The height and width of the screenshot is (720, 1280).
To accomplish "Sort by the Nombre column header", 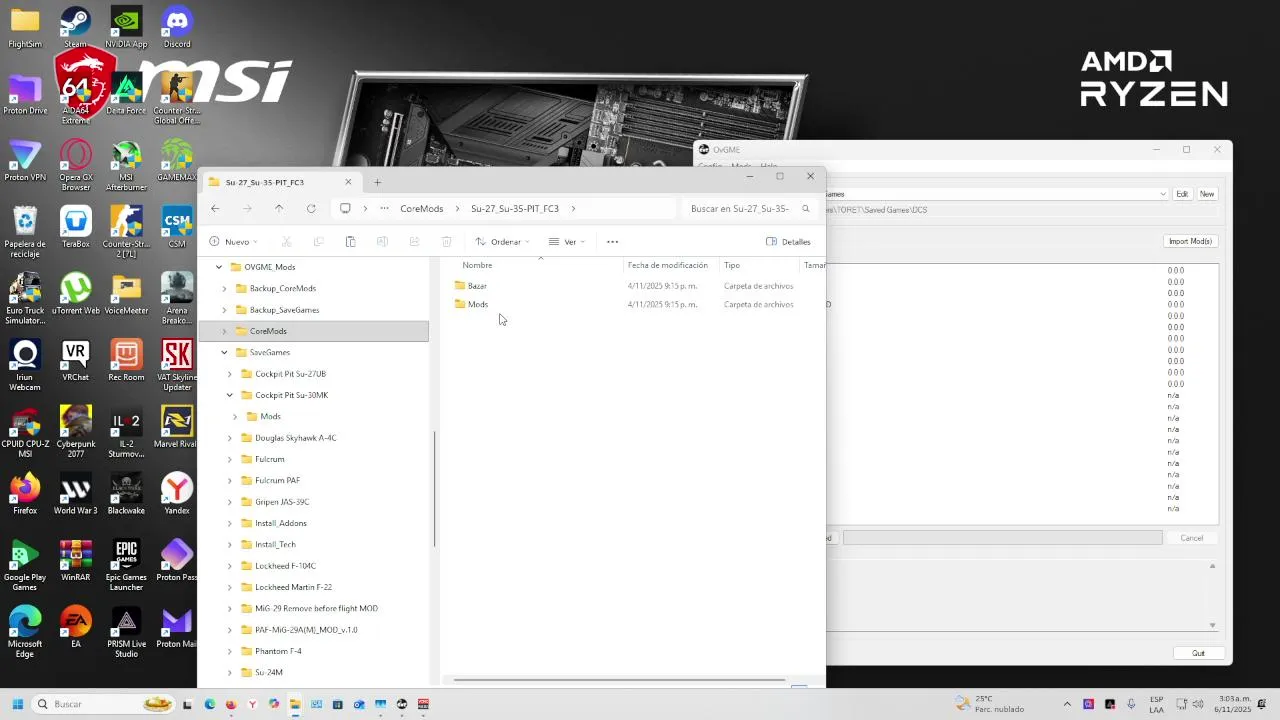I will [x=477, y=265].
